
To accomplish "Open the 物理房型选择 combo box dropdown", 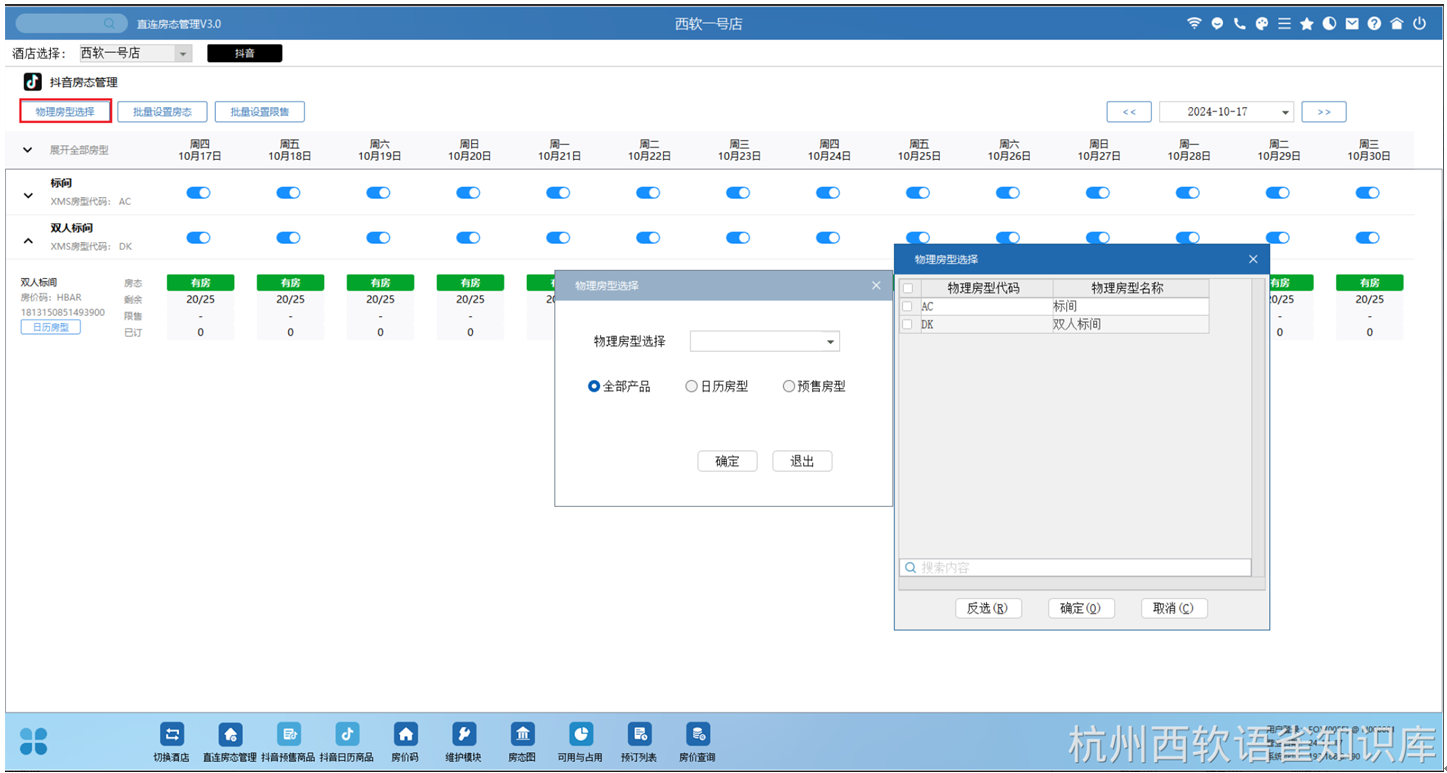I will point(830,342).
